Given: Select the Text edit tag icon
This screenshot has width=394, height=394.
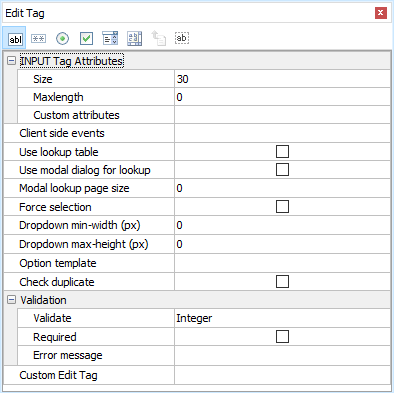Looking at the screenshot, I should tap(14, 38).
